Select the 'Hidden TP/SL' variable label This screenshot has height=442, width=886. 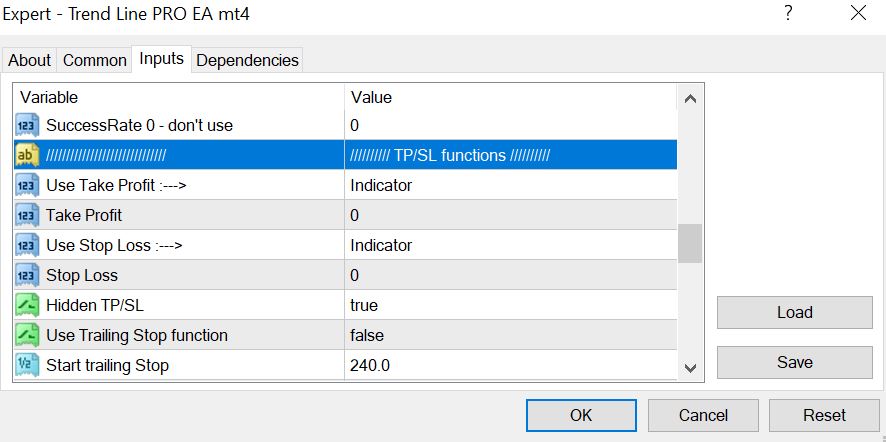(95, 305)
